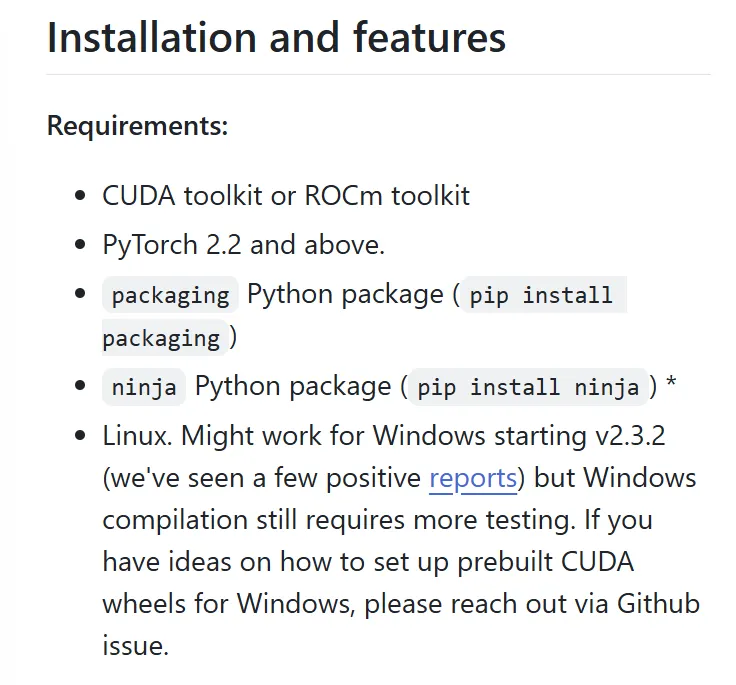Click the "PyTorch 2.2 and above." line
736x685 pixels.
point(243,244)
